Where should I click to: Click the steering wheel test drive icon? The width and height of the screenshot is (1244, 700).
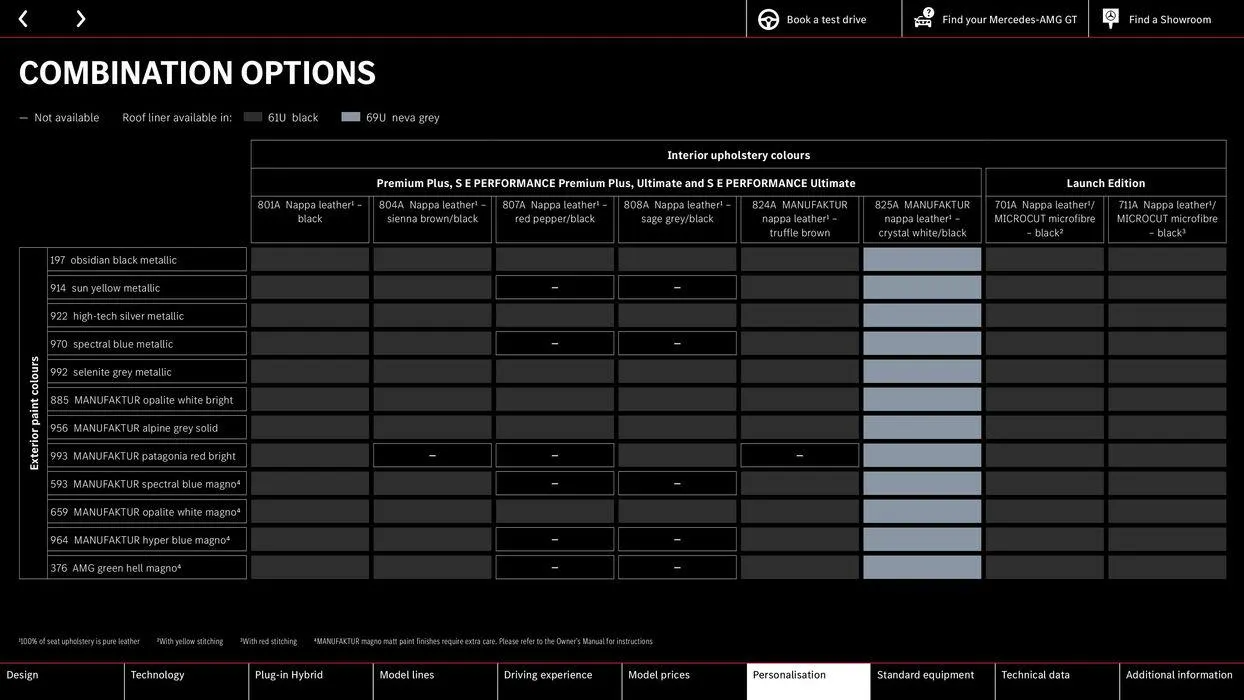(x=768, y=19)
